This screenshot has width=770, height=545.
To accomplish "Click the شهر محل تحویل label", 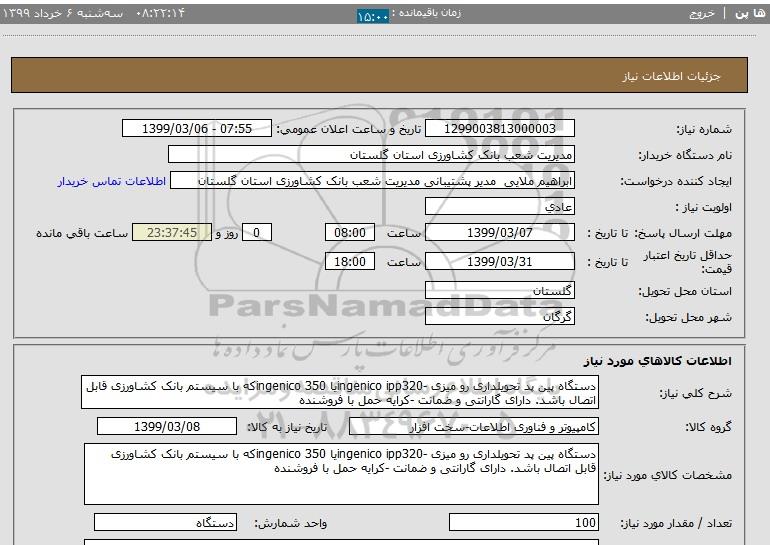I will click(688, 317).
